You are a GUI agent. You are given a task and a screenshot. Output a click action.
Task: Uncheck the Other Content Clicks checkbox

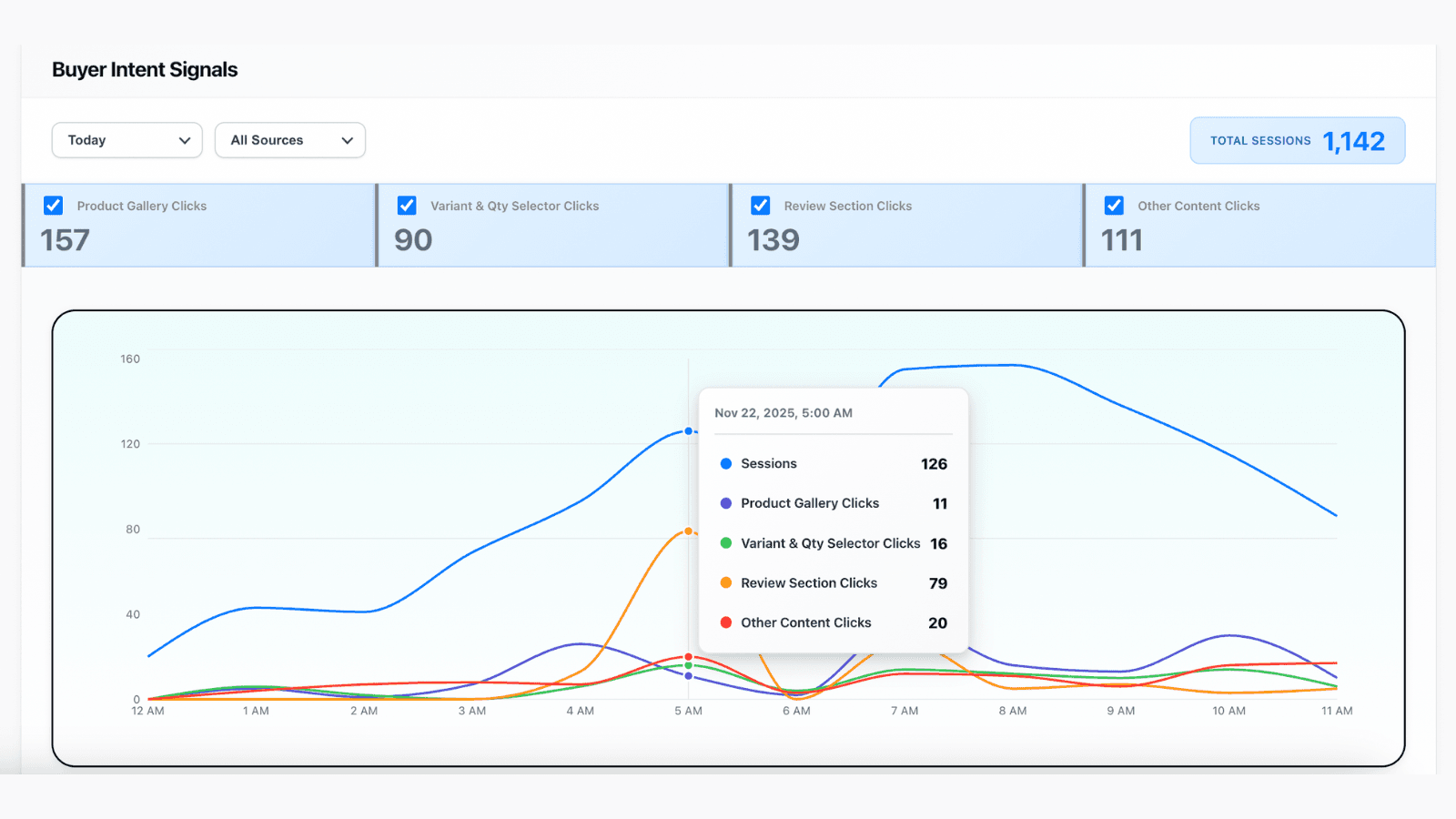click(1114, 206)
